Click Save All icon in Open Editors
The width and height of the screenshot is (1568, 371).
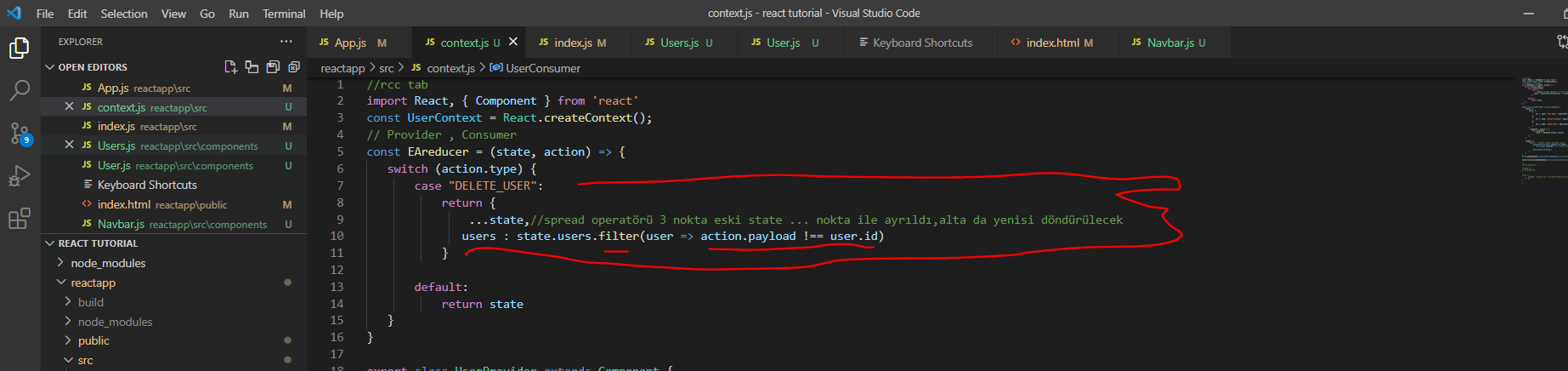coord(273,67)
